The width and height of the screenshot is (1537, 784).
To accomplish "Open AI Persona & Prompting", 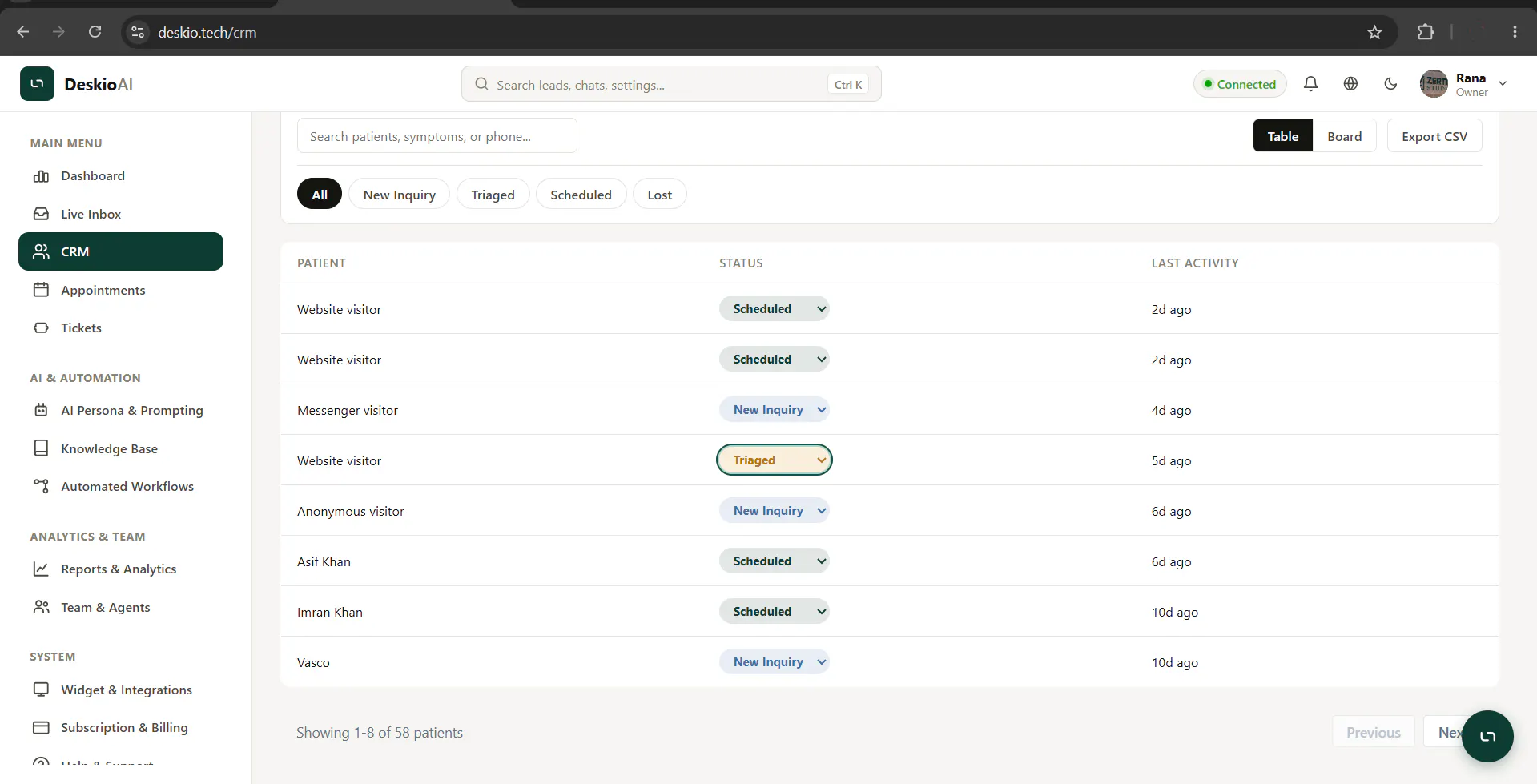I will (x=121, y=410).
